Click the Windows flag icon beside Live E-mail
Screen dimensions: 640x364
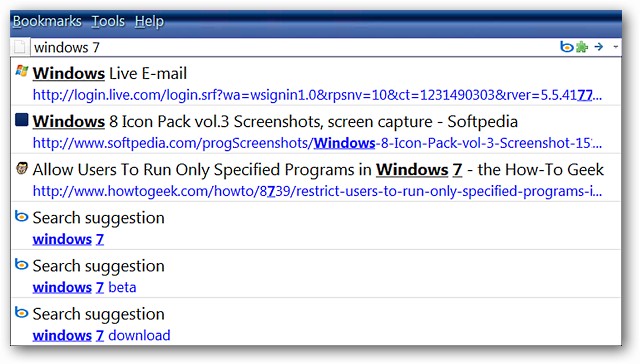22,71
